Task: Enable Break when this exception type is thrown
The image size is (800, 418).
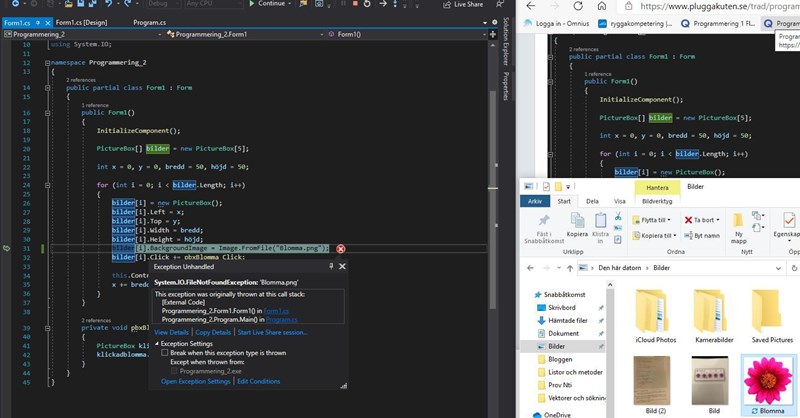Action: 165,352
